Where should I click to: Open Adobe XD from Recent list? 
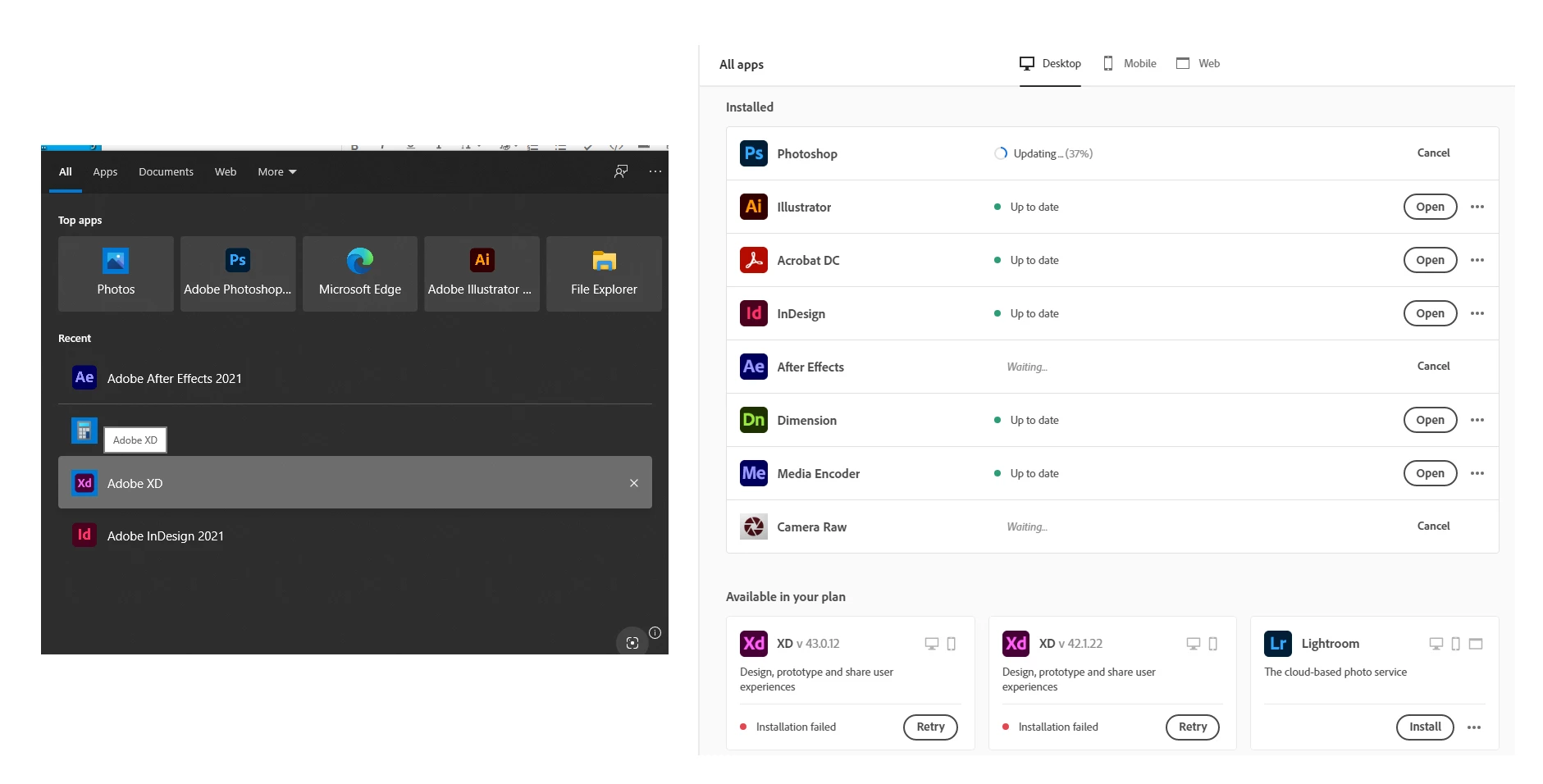coord(355,483)
